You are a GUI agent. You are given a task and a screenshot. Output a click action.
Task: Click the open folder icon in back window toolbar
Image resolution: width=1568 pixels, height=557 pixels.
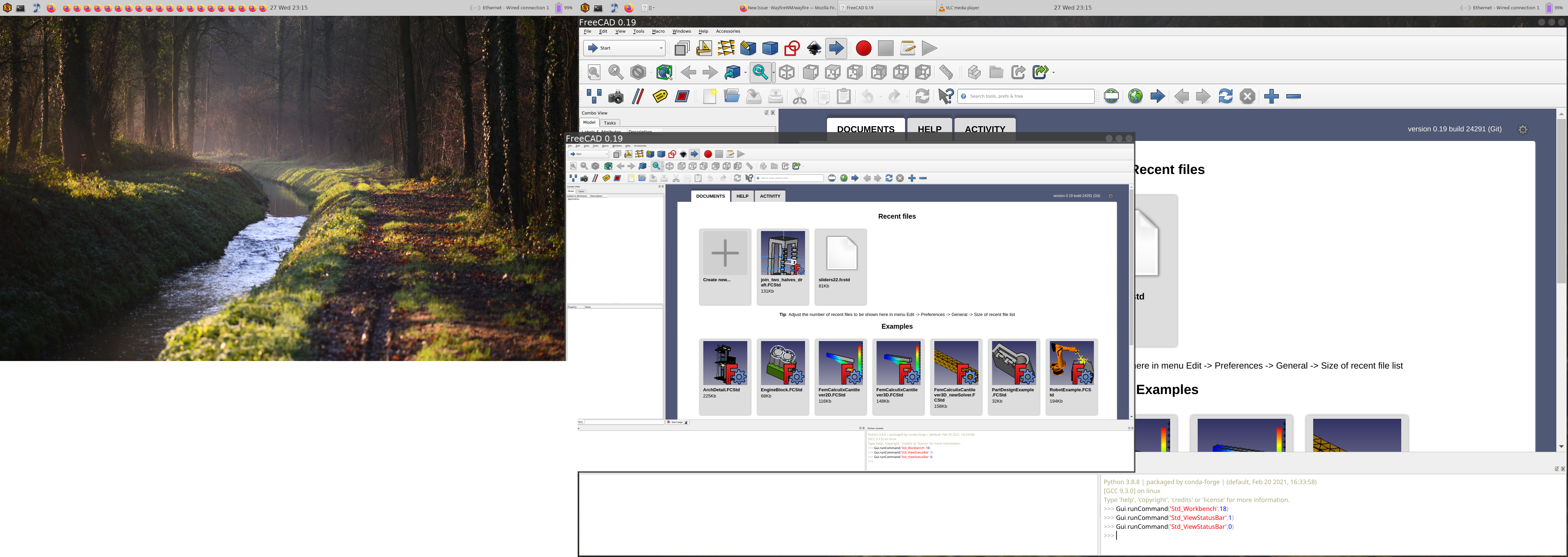(x=732, y=96)
